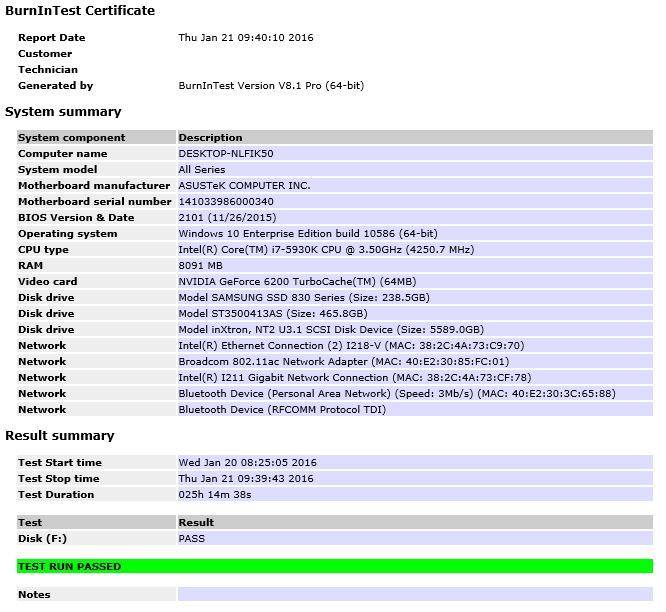The width and height of the screenshot is (666, 612).
Task: Click the 'Test Duration' row label
Action: point(56,495)
